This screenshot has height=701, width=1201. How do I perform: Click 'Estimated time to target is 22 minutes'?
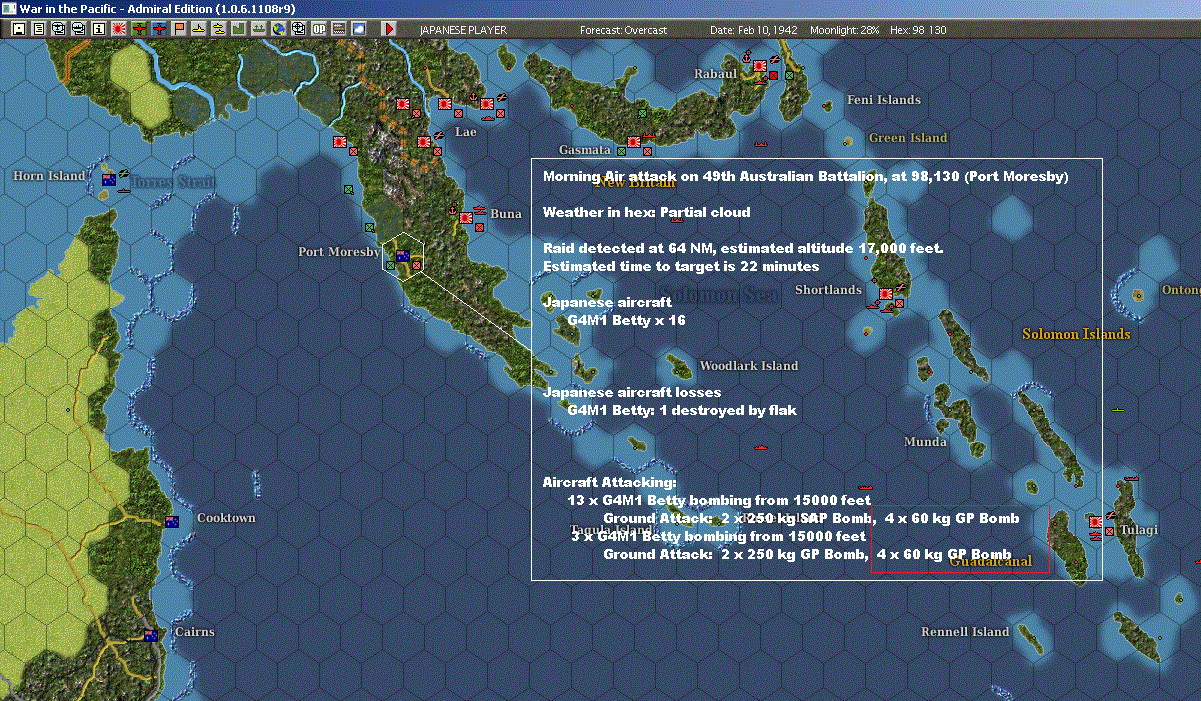click(x=681, y=266)
